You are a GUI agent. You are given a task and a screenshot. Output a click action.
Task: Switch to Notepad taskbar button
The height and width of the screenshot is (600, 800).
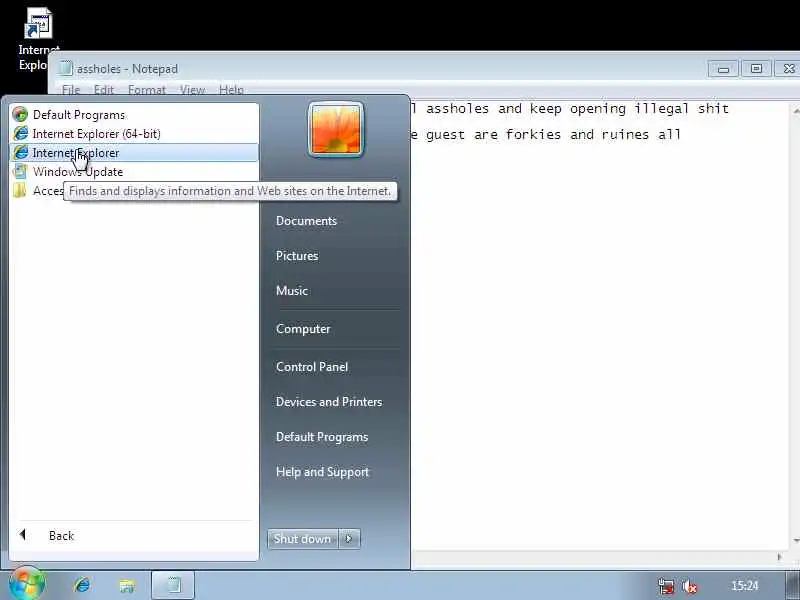(x=173, y=585)
